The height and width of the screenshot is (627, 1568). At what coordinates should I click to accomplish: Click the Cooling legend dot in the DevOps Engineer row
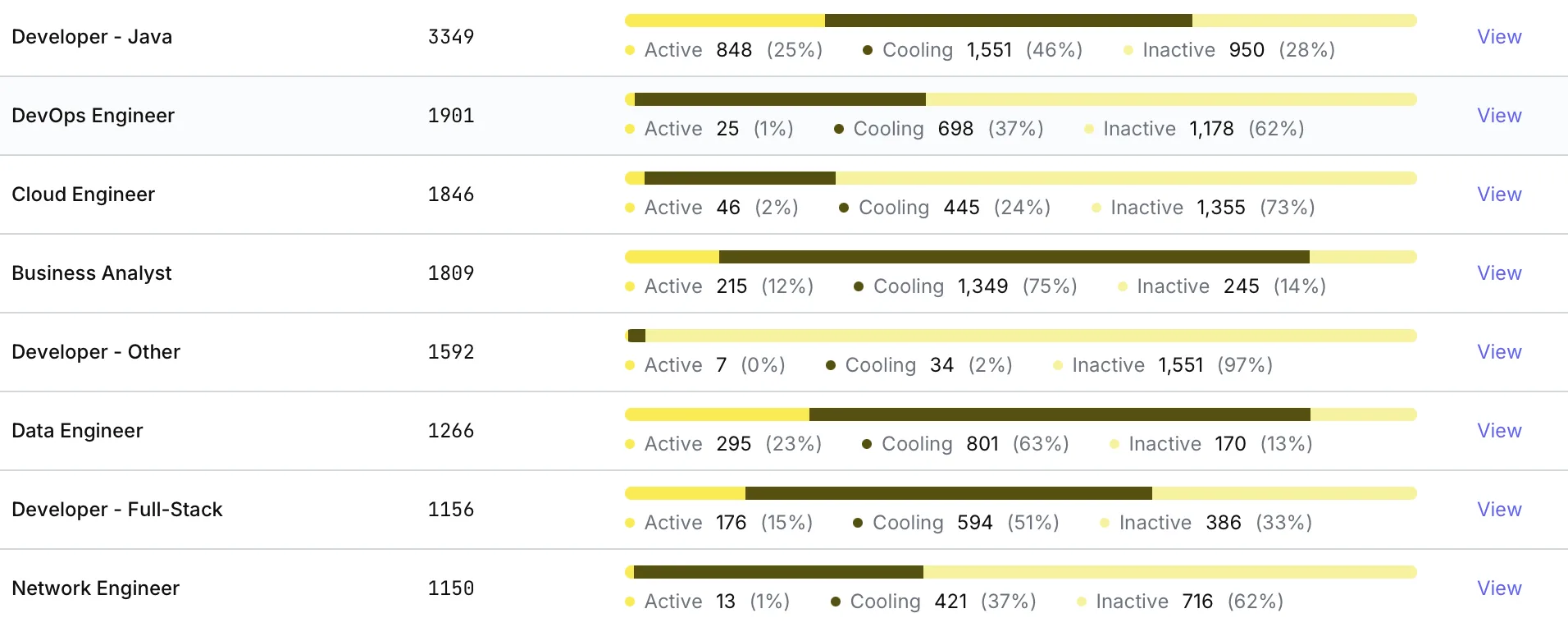click(839, 129)
